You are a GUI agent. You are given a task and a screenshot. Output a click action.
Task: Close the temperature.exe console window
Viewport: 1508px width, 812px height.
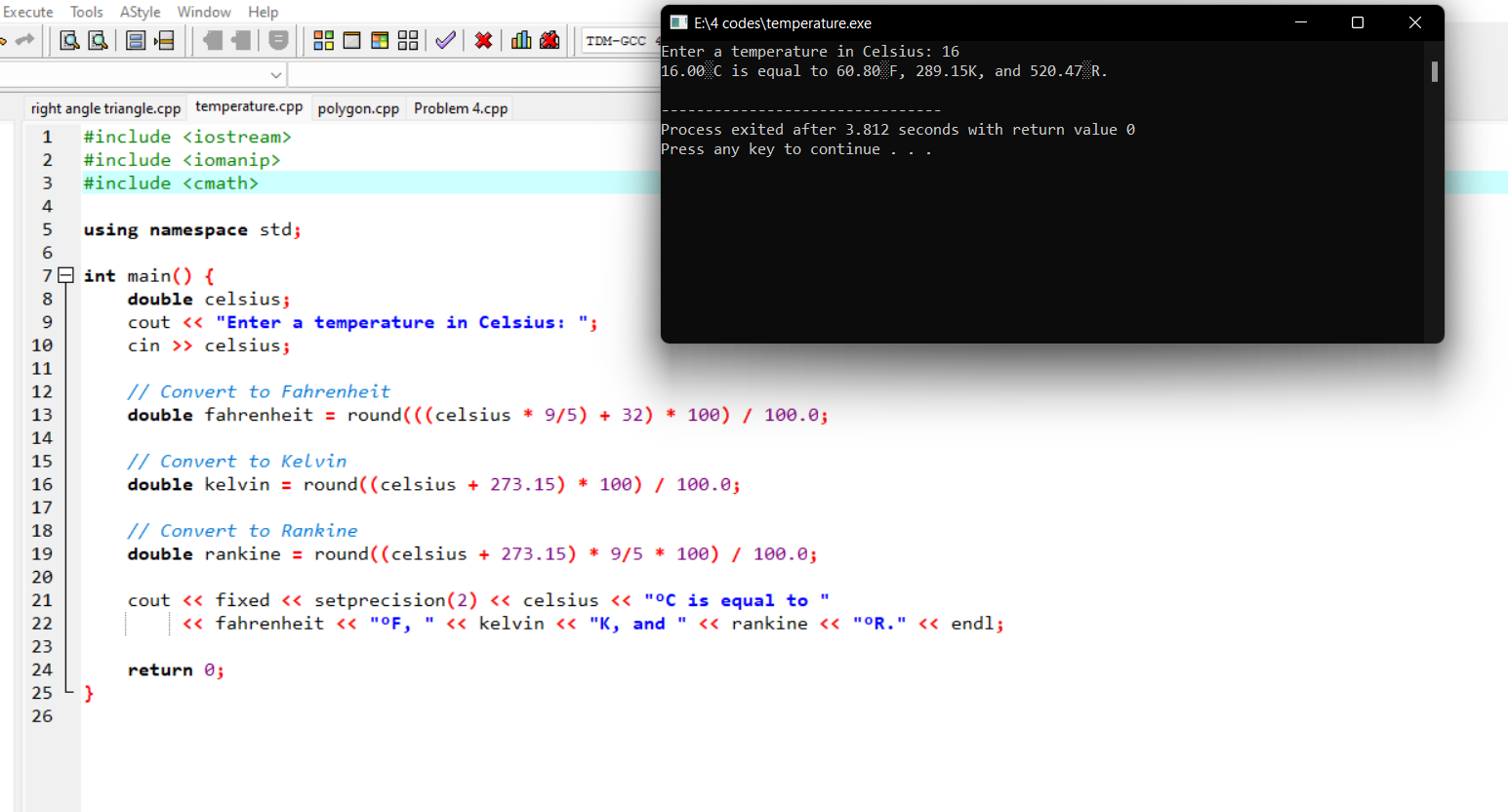[x=1414, y=22]
